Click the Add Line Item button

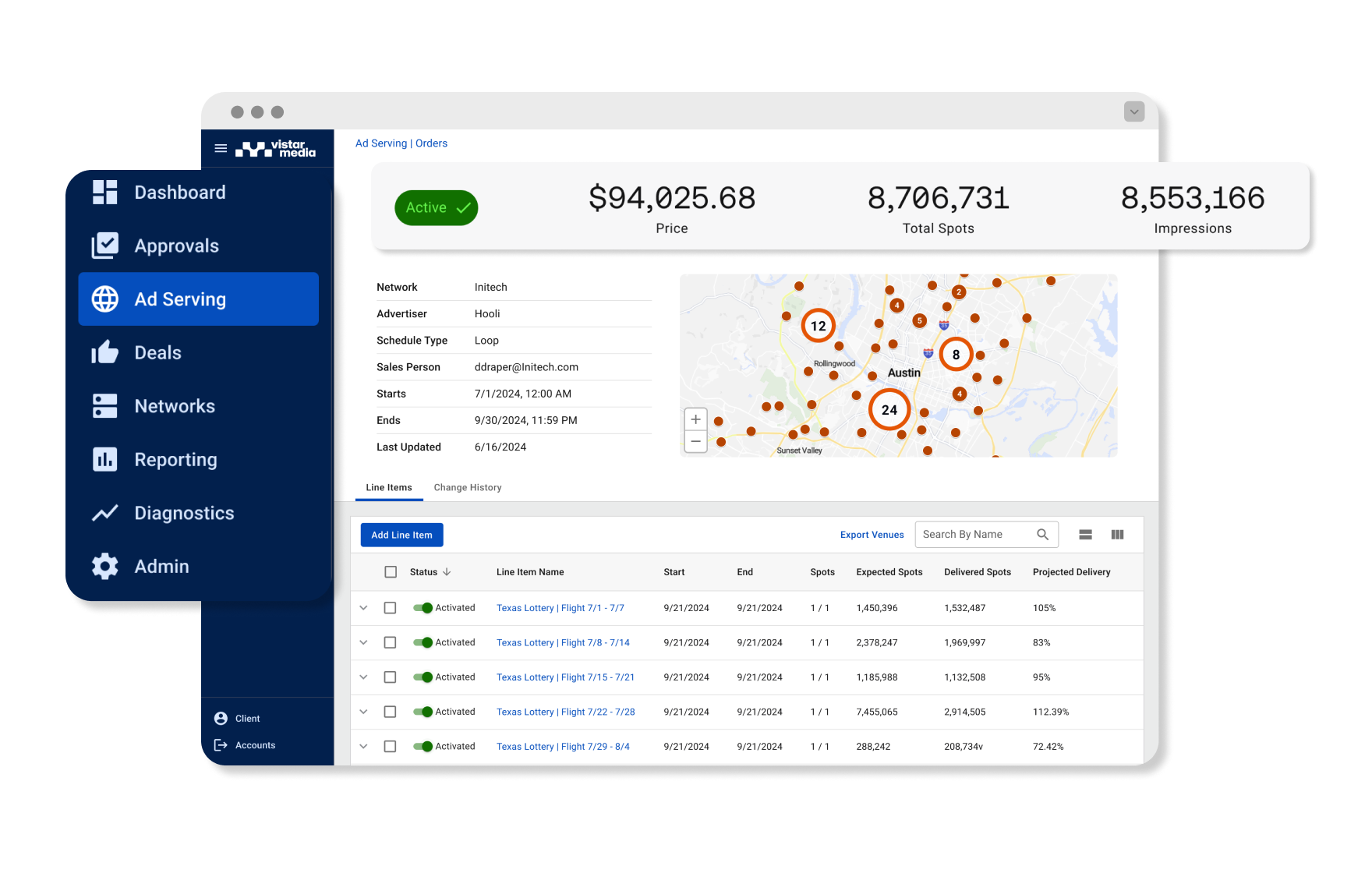(x=402, y=535)
